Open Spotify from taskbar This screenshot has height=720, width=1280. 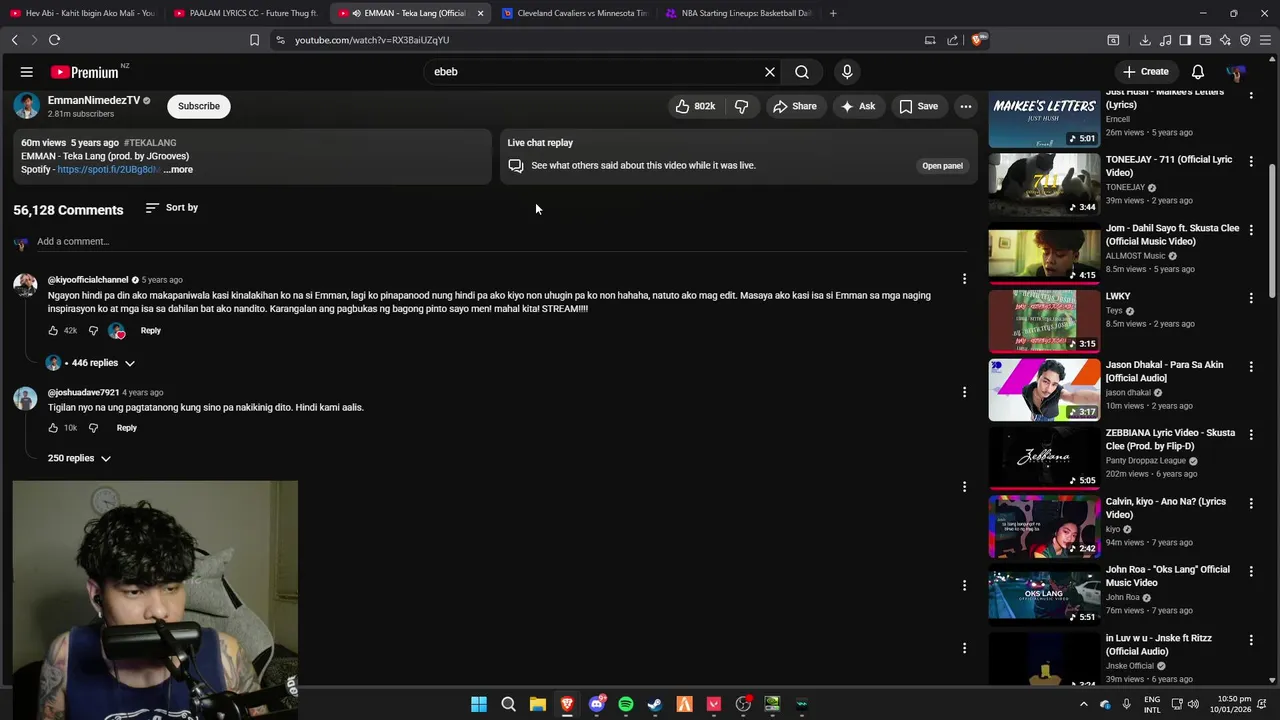626,704
